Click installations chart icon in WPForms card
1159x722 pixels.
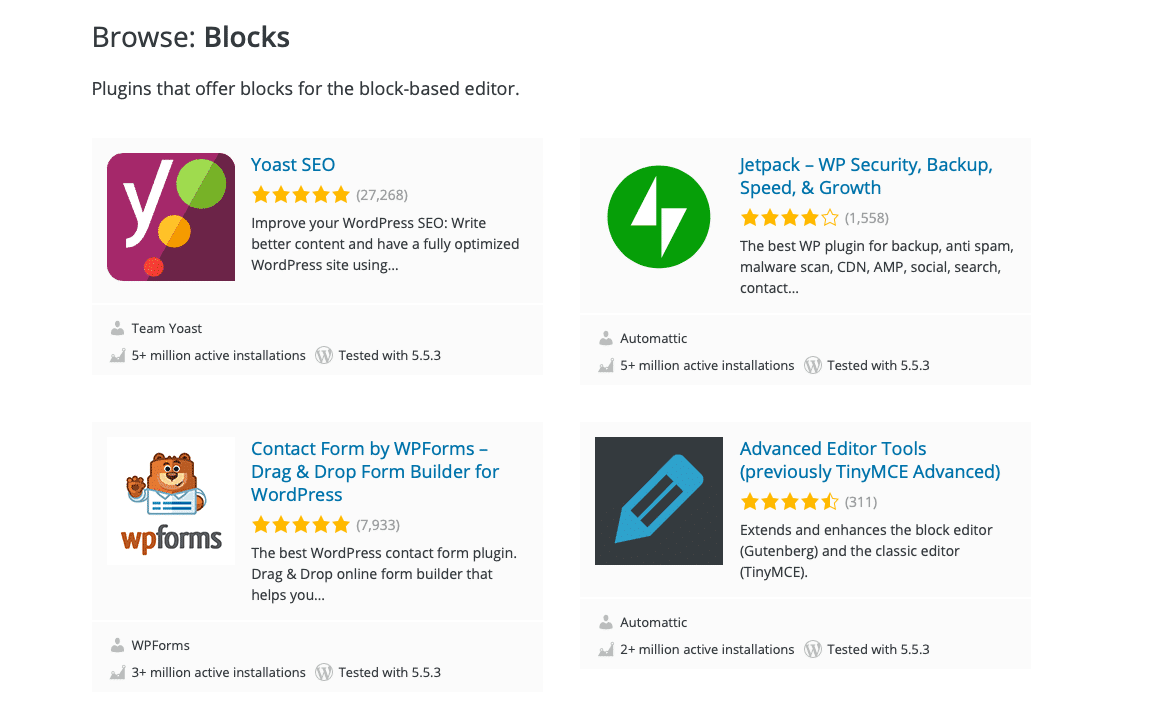116,672
